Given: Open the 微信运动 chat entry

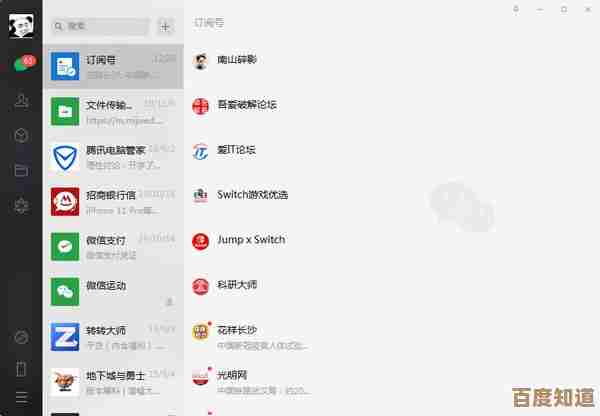Looking at the screenshot, I should (x=113, y=291).
